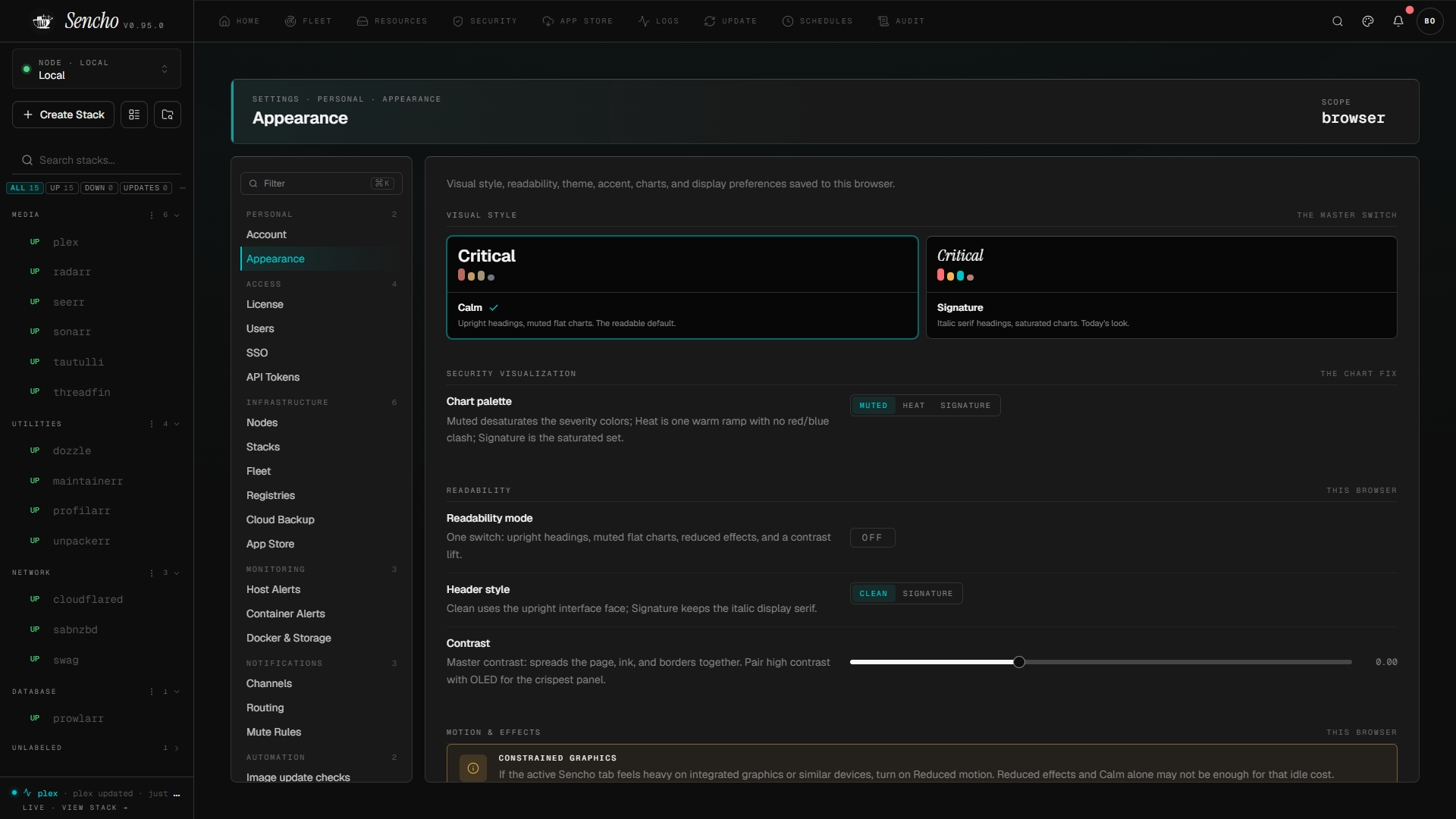Select the prowlarr stack

(x=96, y=718)
